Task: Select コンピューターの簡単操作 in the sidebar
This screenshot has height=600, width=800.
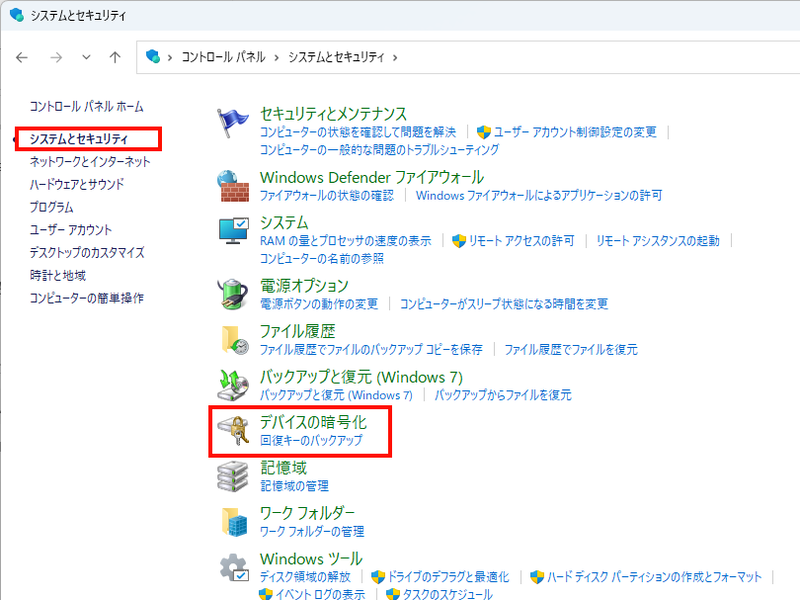Action: point(86,298)
